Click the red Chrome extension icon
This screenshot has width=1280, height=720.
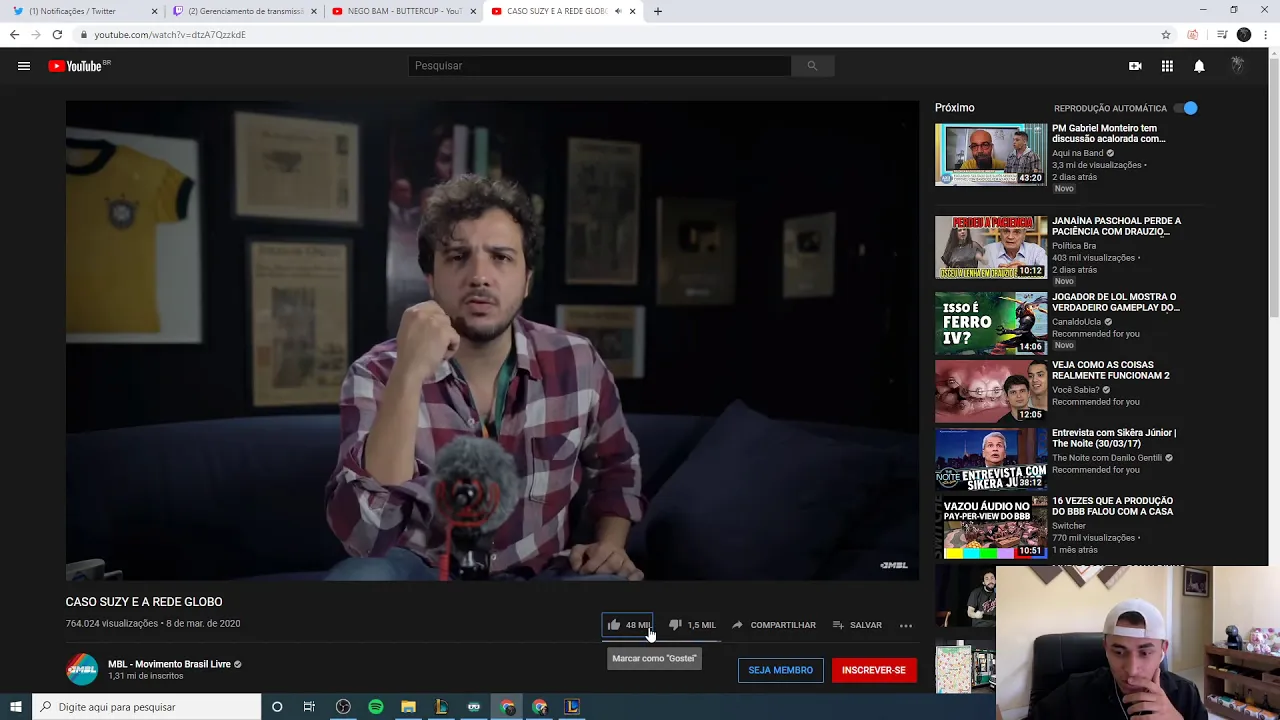(1193, 34)
